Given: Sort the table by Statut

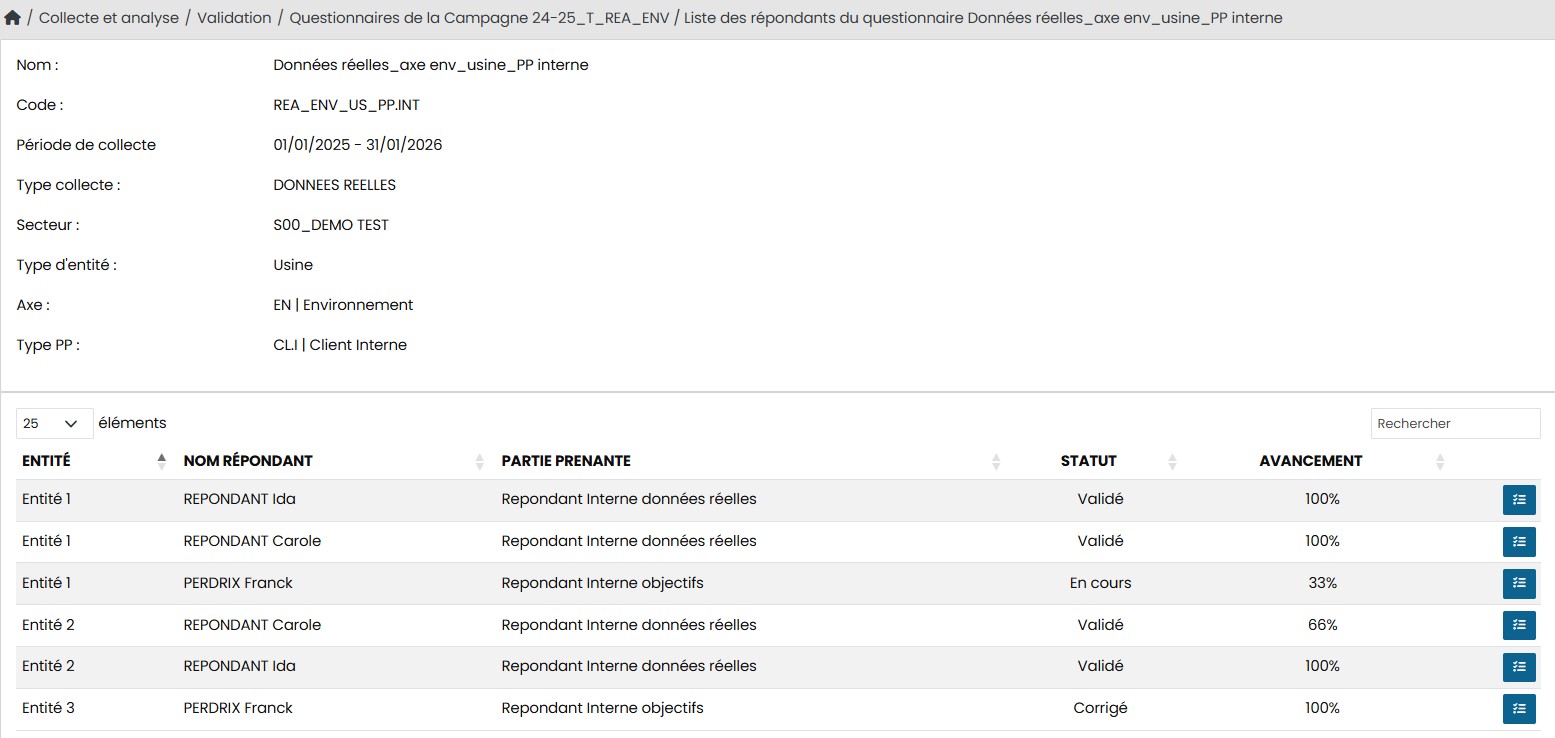Looking at the screenshot, I should tap(1172, 461).
